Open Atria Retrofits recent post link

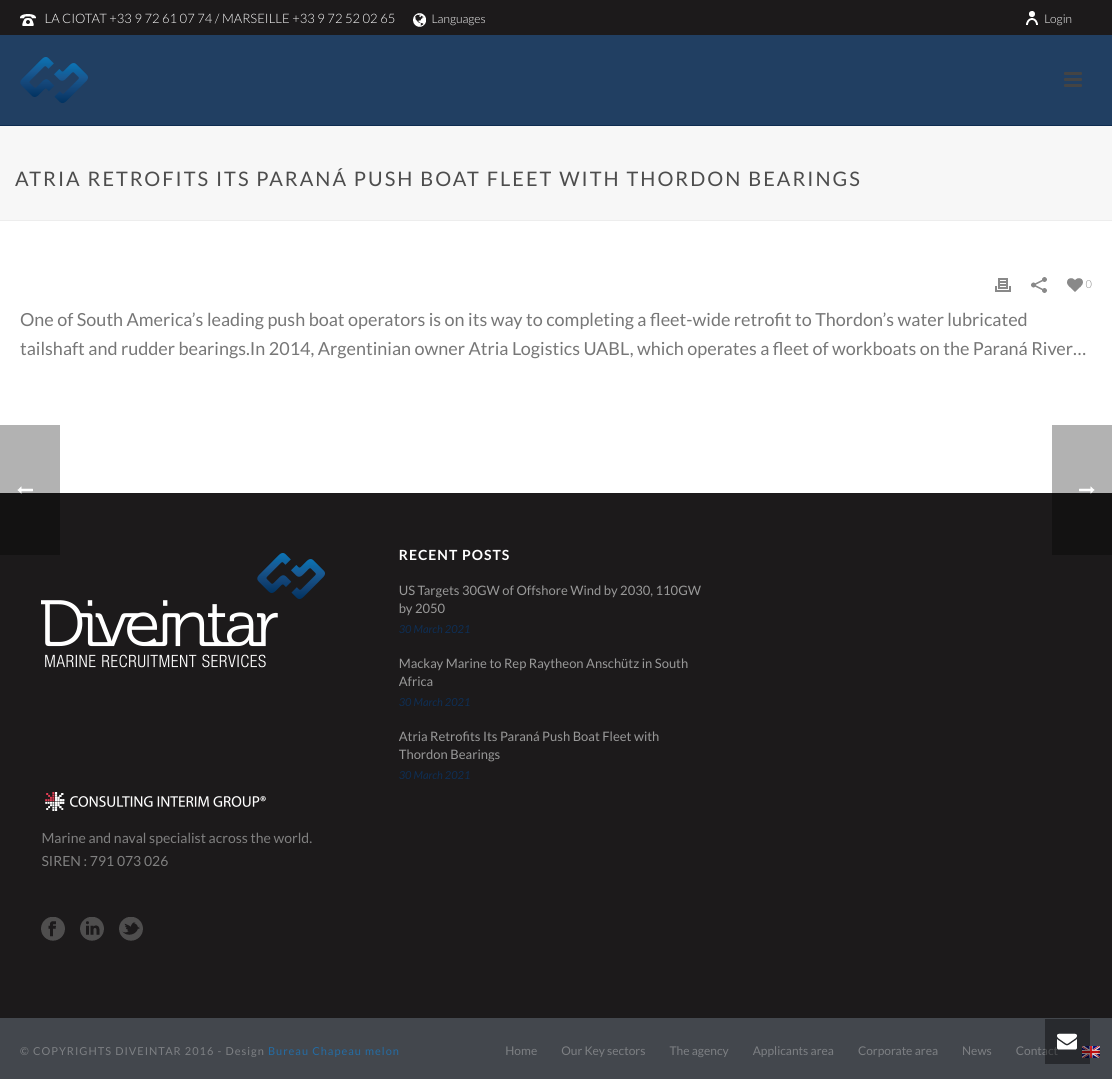528,746
